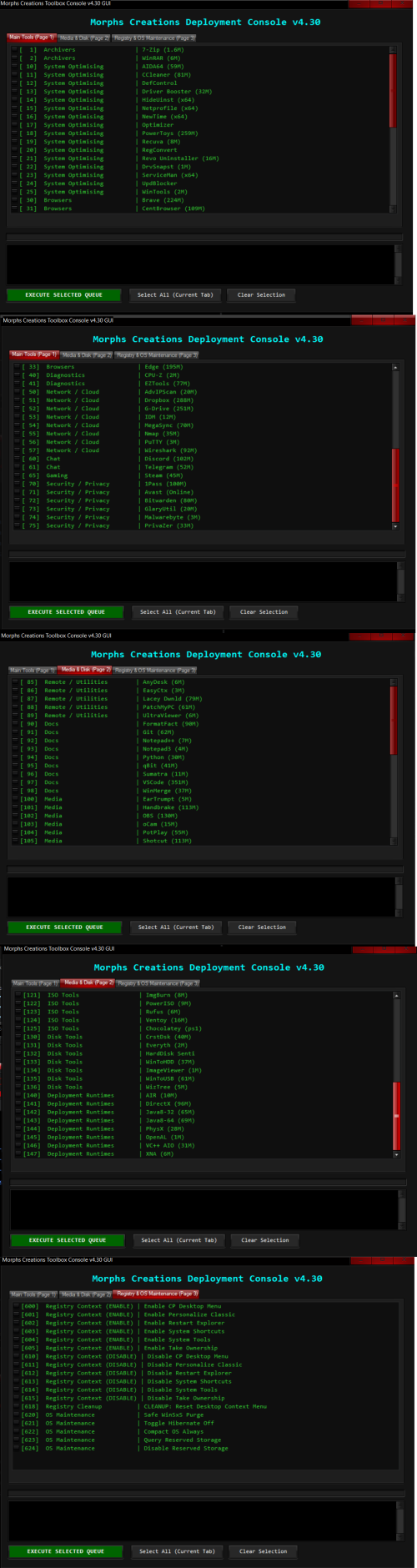Tick the OBS [102] media checkbox
The image size is (417, 1568).
pyautogui.click(x=17, y=816)
